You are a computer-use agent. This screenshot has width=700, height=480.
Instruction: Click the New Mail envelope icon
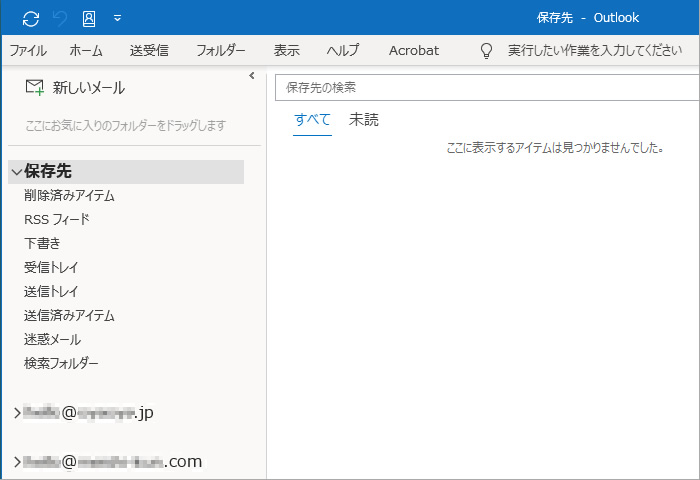tap(34, 88)
